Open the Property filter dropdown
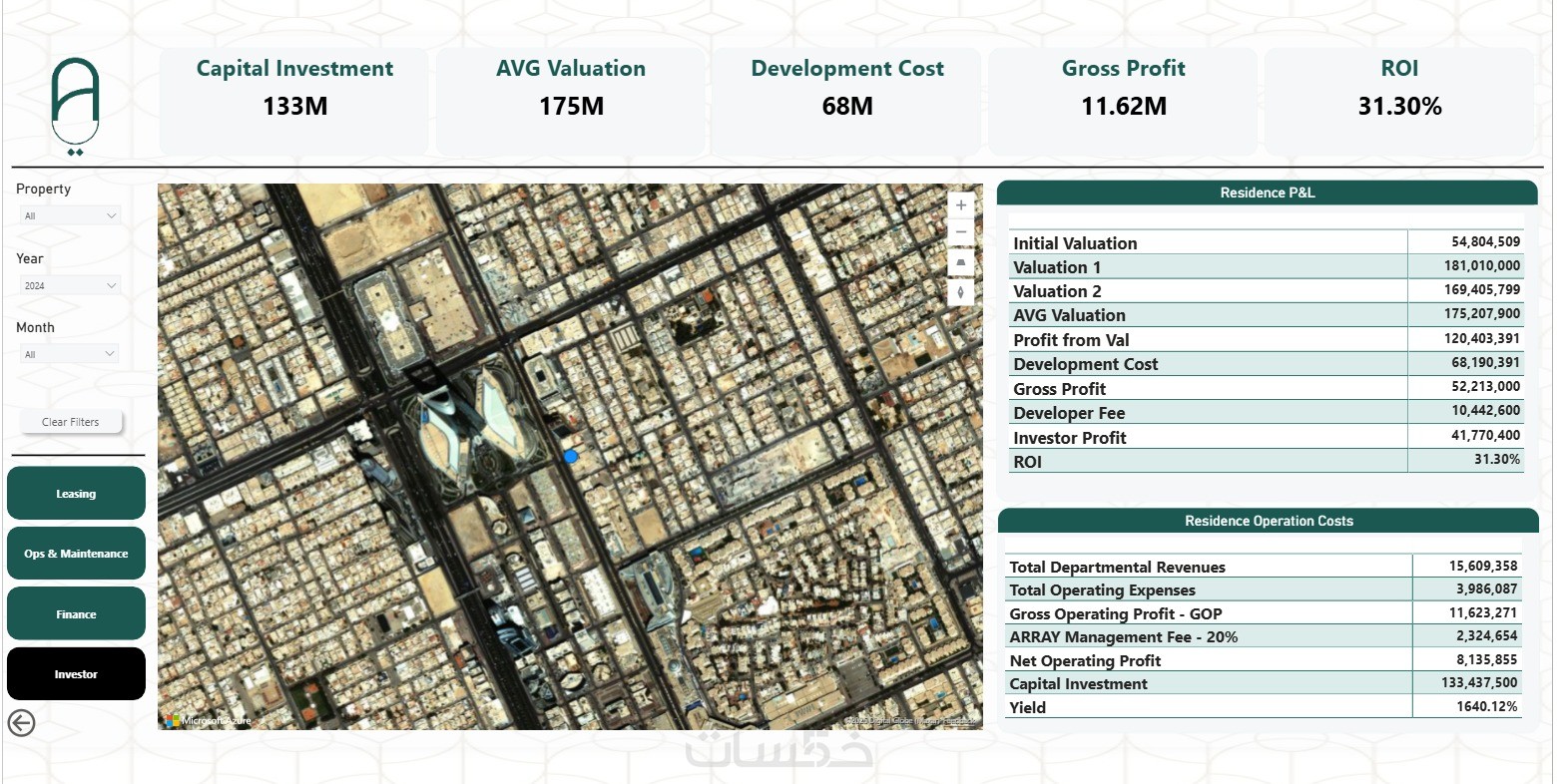The width and height of the screenshot is (1560, 784). (70, 215)
